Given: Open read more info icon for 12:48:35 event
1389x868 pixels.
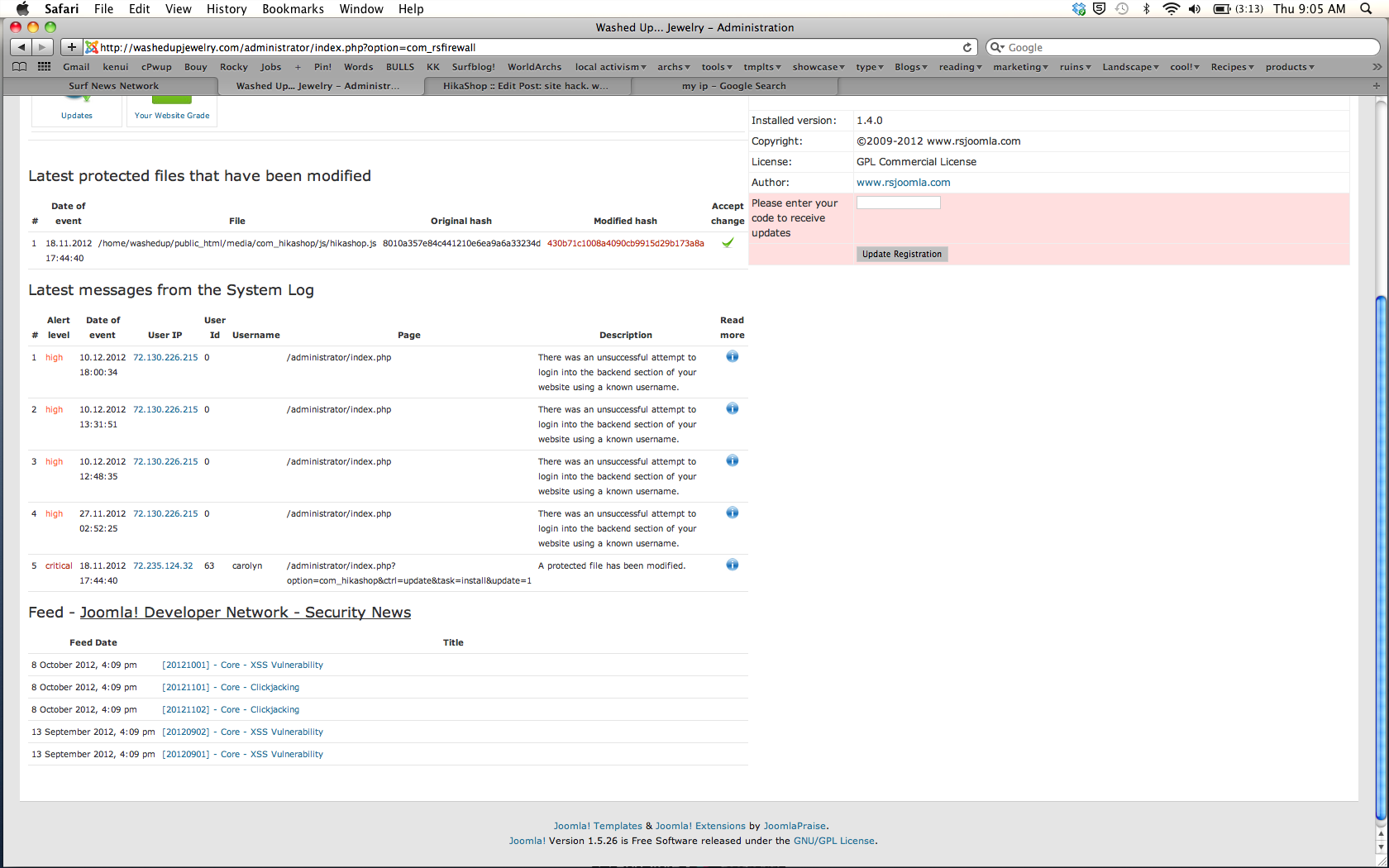Looking at the screenshot, I should (733, 460).
